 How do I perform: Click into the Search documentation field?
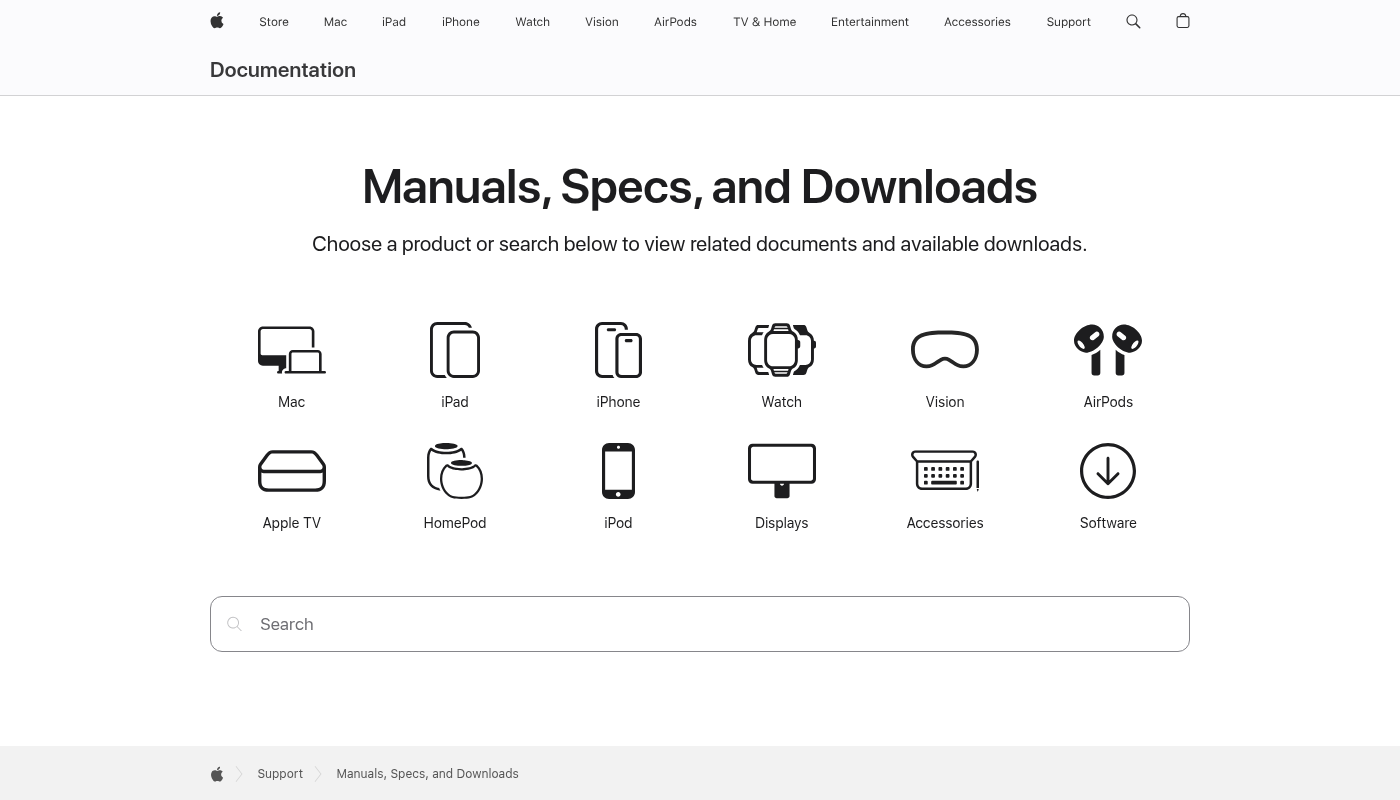[700, 624]
